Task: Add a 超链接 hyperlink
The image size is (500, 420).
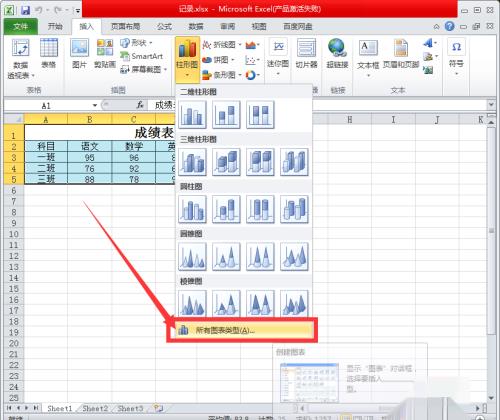Action: (337, 53)
